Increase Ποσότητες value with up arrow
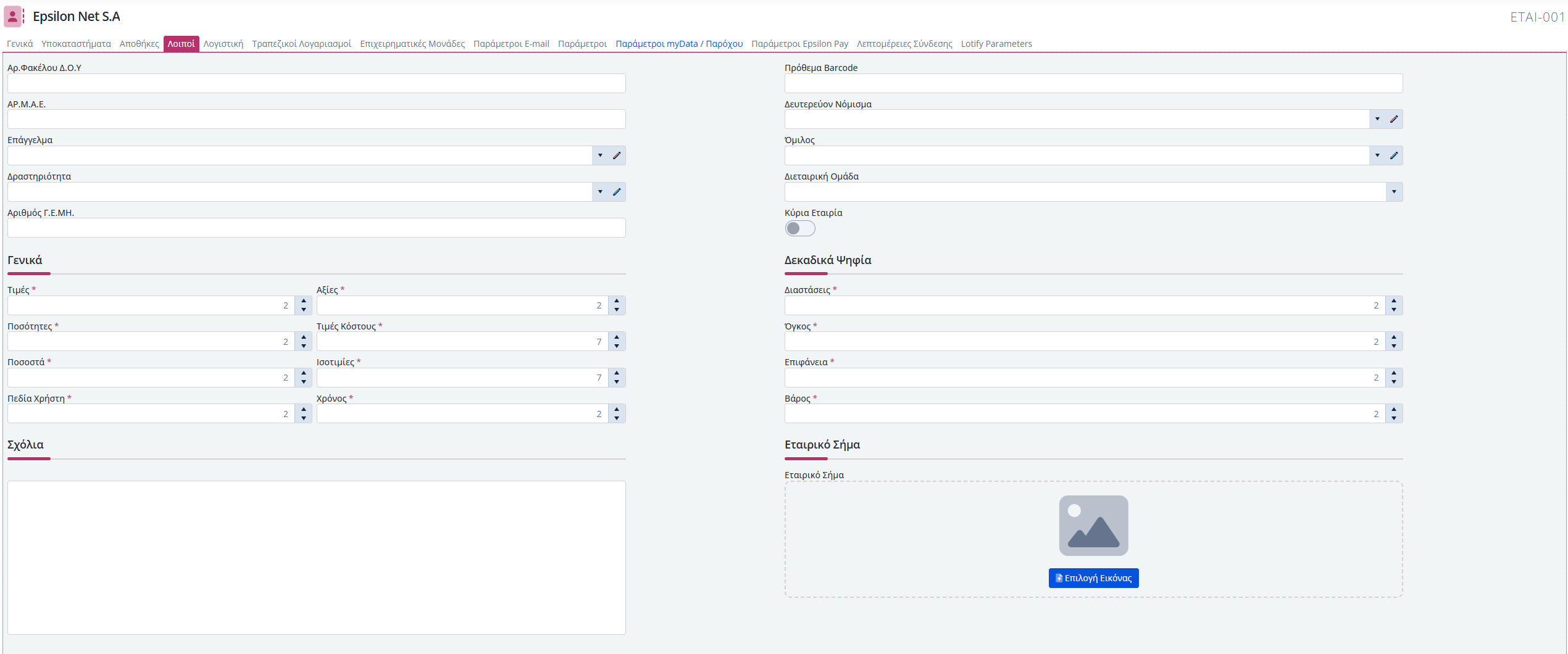Screen dimensions: 1568x654 [x=304, y=337]
